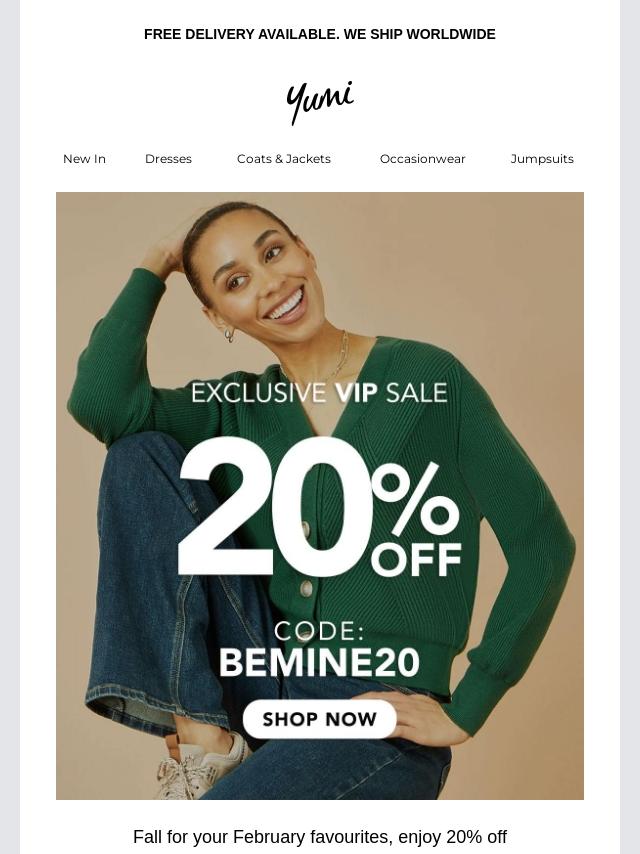Click the February favourites text line
The height and width of the screenshot is (854, 640).
click(320, 837)
